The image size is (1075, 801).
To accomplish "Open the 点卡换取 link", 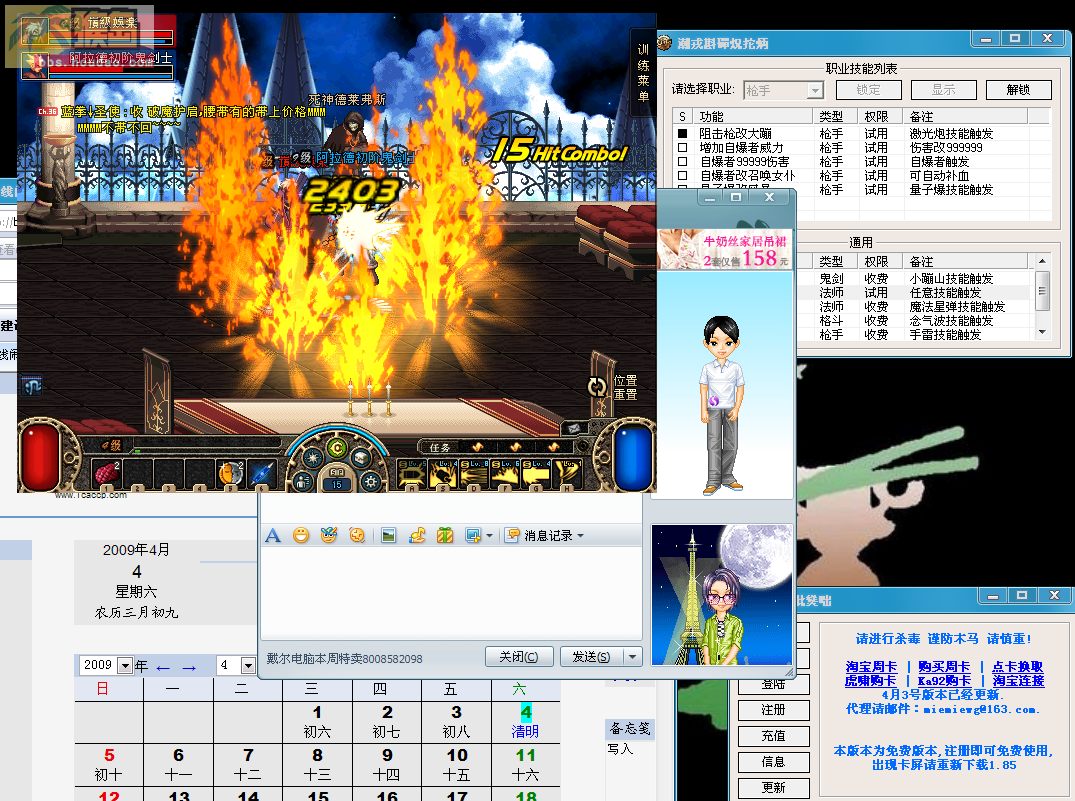I will tap(1017, 667).
